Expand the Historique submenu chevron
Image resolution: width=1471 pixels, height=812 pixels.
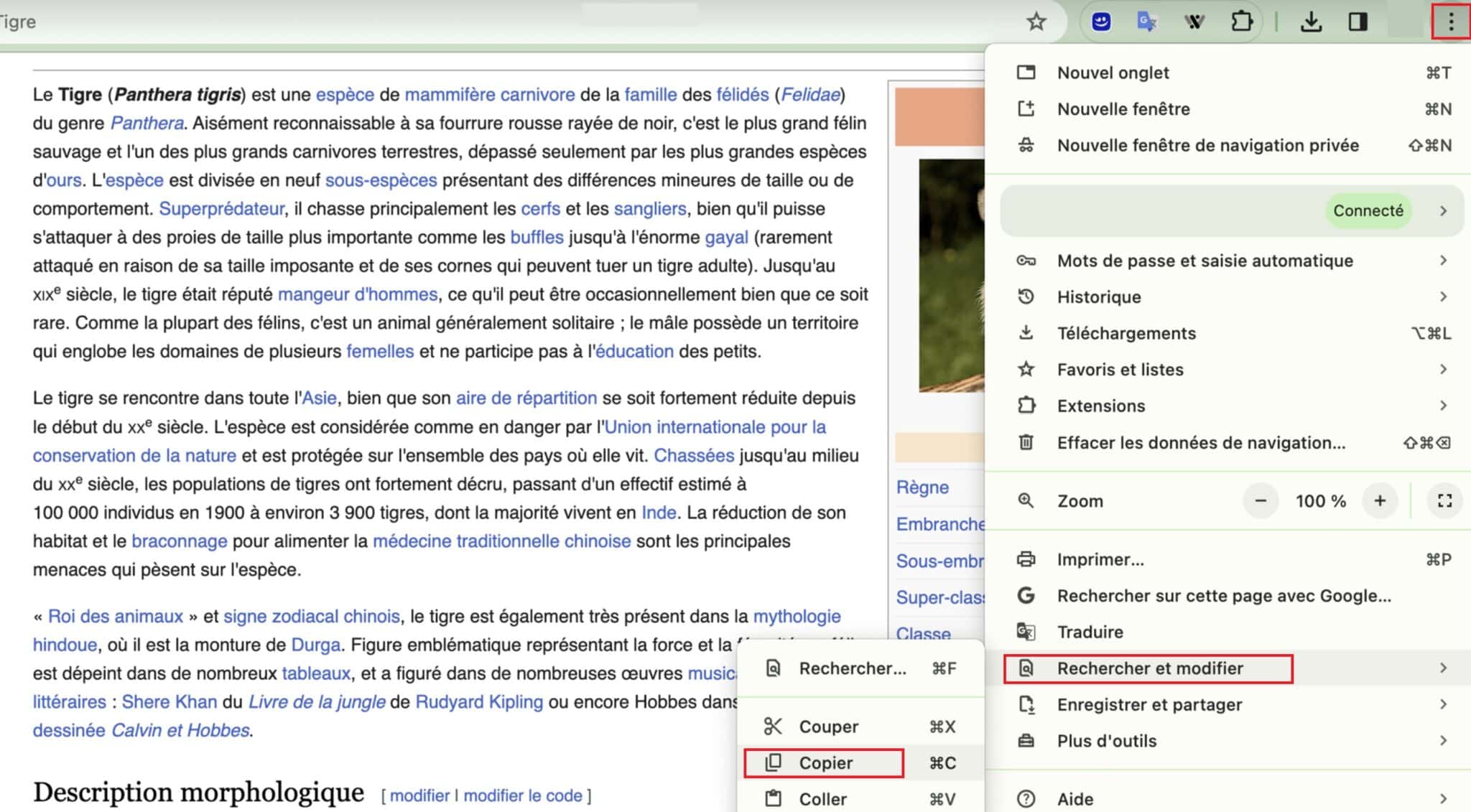(x=1445, y=297)
